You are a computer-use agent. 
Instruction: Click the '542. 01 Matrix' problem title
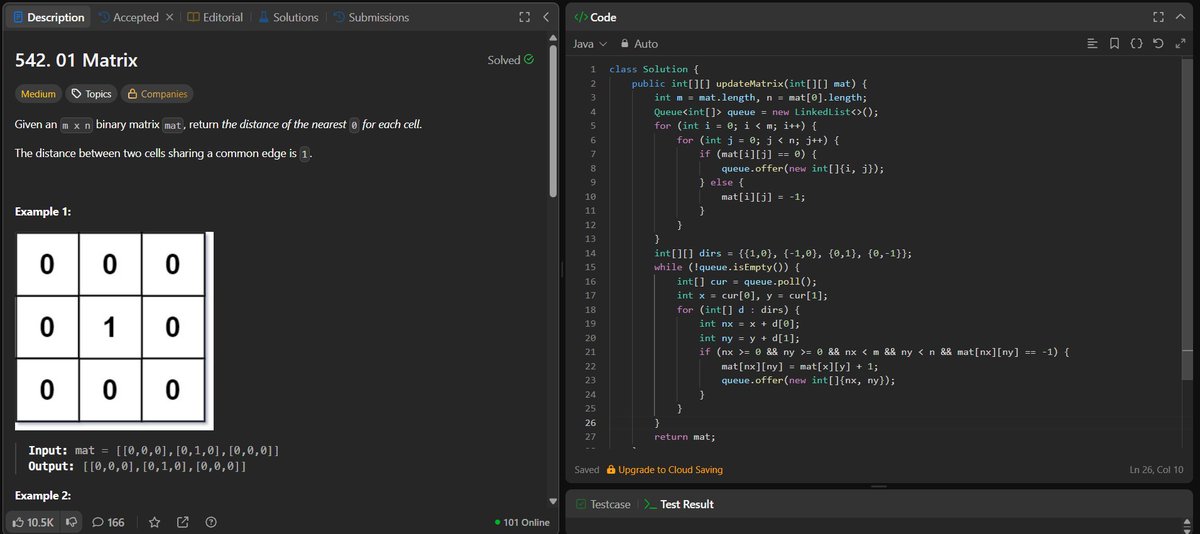tap(76, 60)
